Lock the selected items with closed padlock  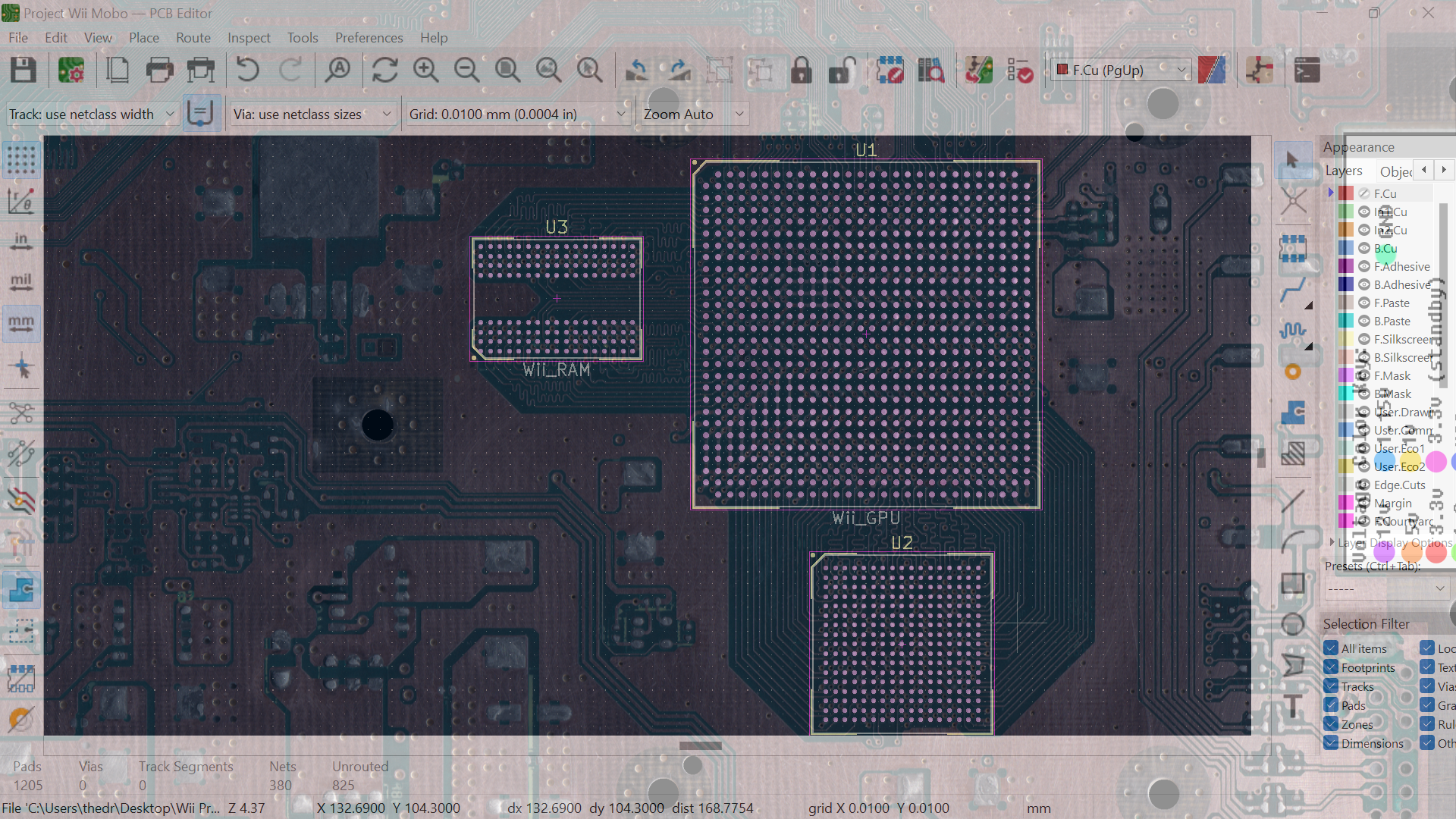tap(802, 70)
